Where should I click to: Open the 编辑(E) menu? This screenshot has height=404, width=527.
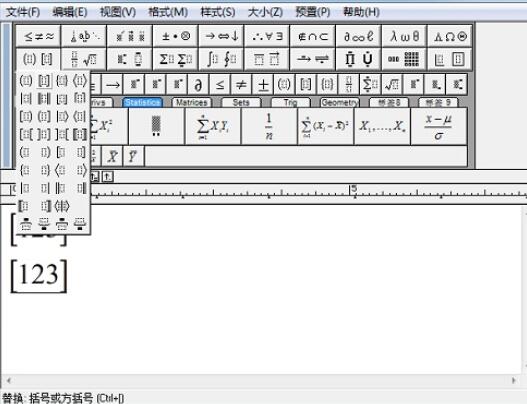click(70, 12)
